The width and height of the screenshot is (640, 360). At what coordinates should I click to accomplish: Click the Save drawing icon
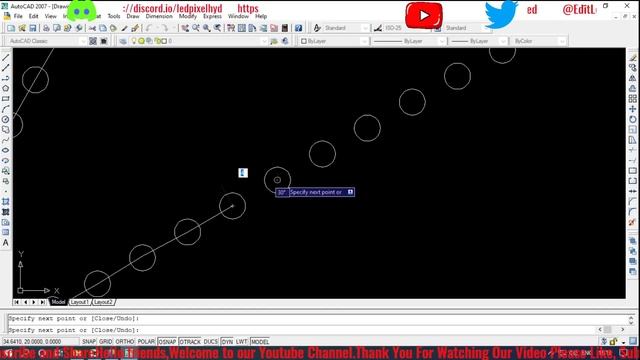pyautogui.click(x=33, y=28)
